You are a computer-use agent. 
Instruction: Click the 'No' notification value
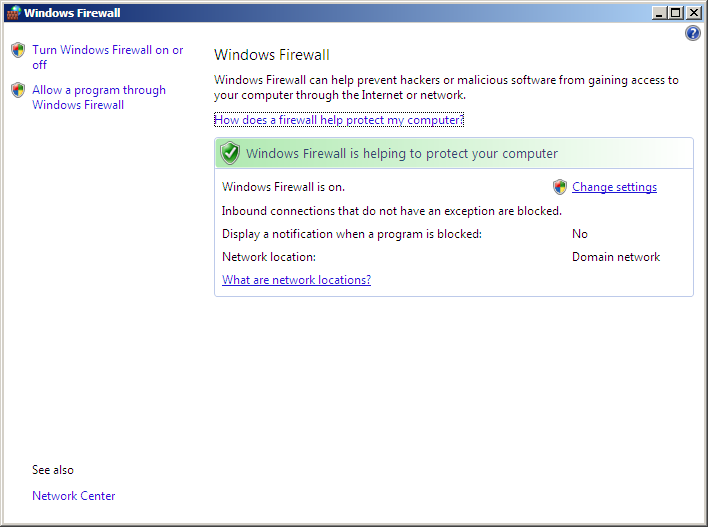(580, 233)
